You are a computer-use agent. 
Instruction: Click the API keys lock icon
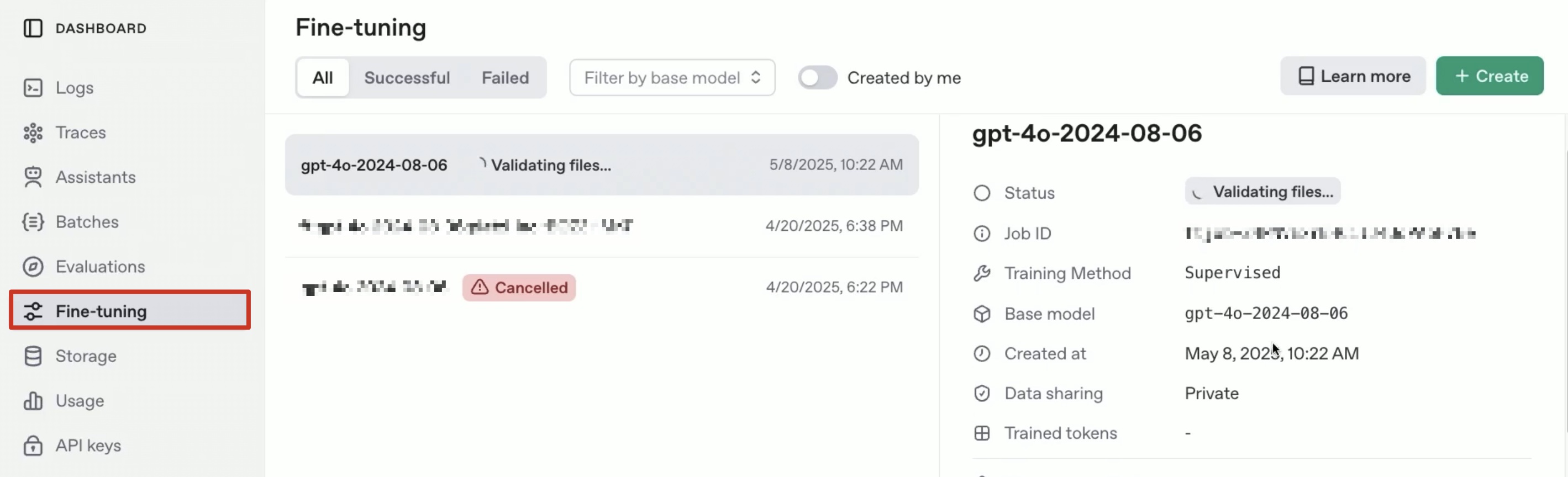click(33, 446)
